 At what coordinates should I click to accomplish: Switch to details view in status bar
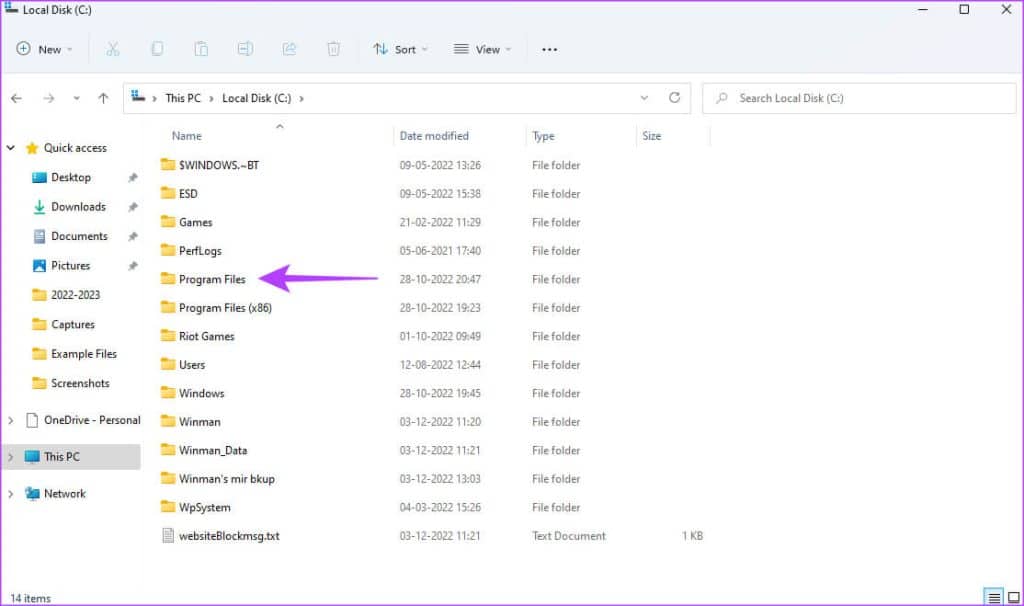[x=995, y=594]
